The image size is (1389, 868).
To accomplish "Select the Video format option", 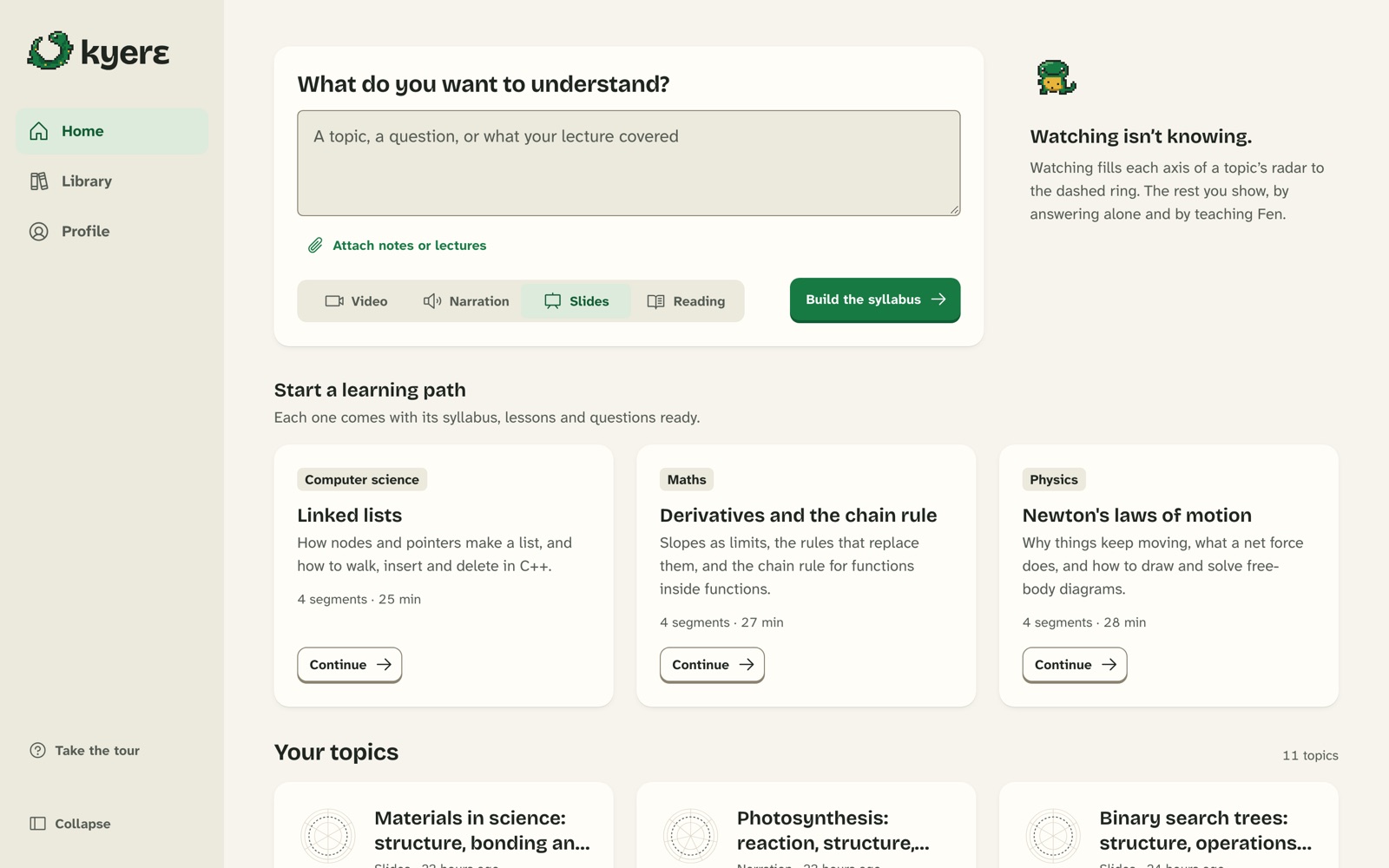I will pyautogui.click(x=356, y=301).
